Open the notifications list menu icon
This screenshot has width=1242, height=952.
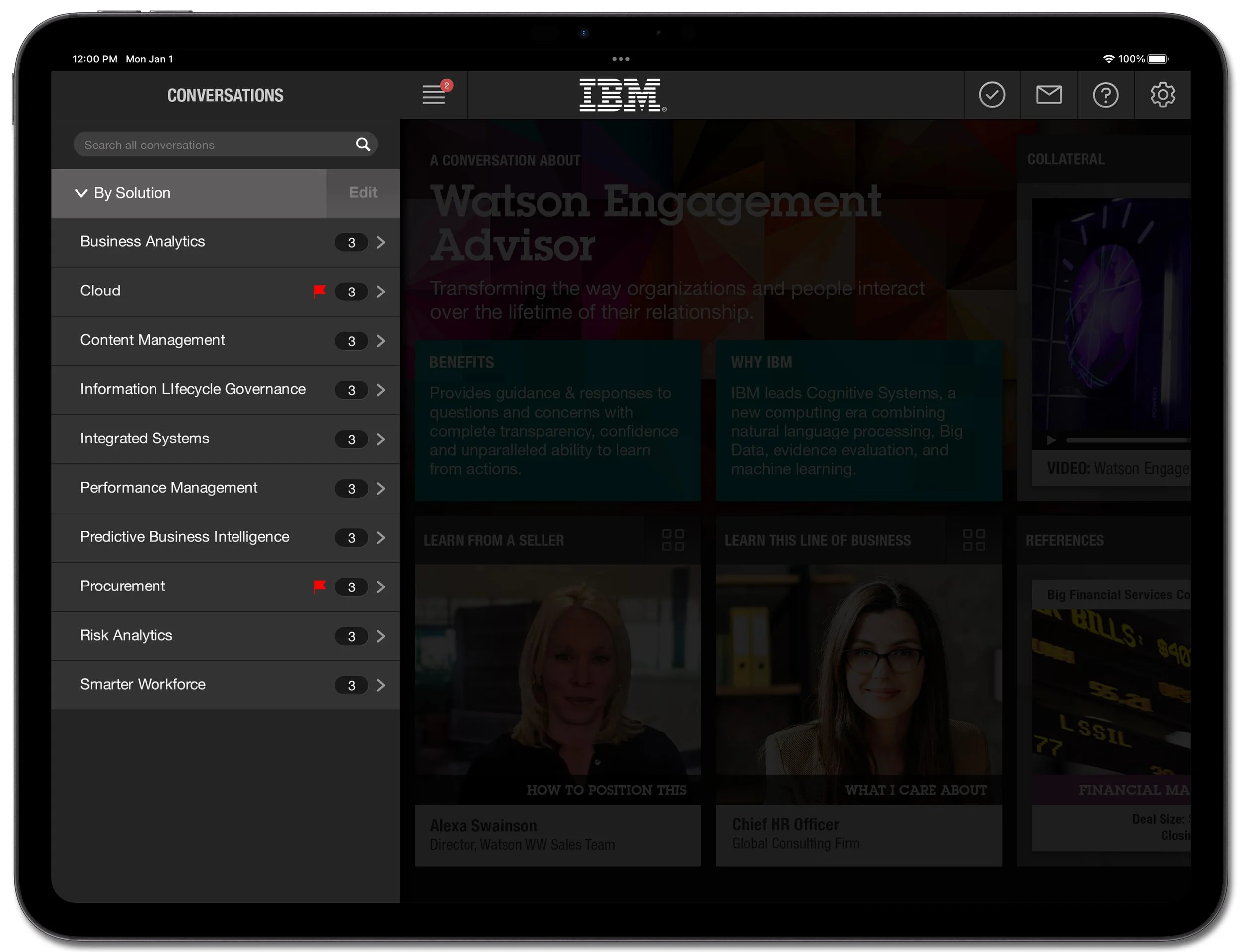pos(434,95)
